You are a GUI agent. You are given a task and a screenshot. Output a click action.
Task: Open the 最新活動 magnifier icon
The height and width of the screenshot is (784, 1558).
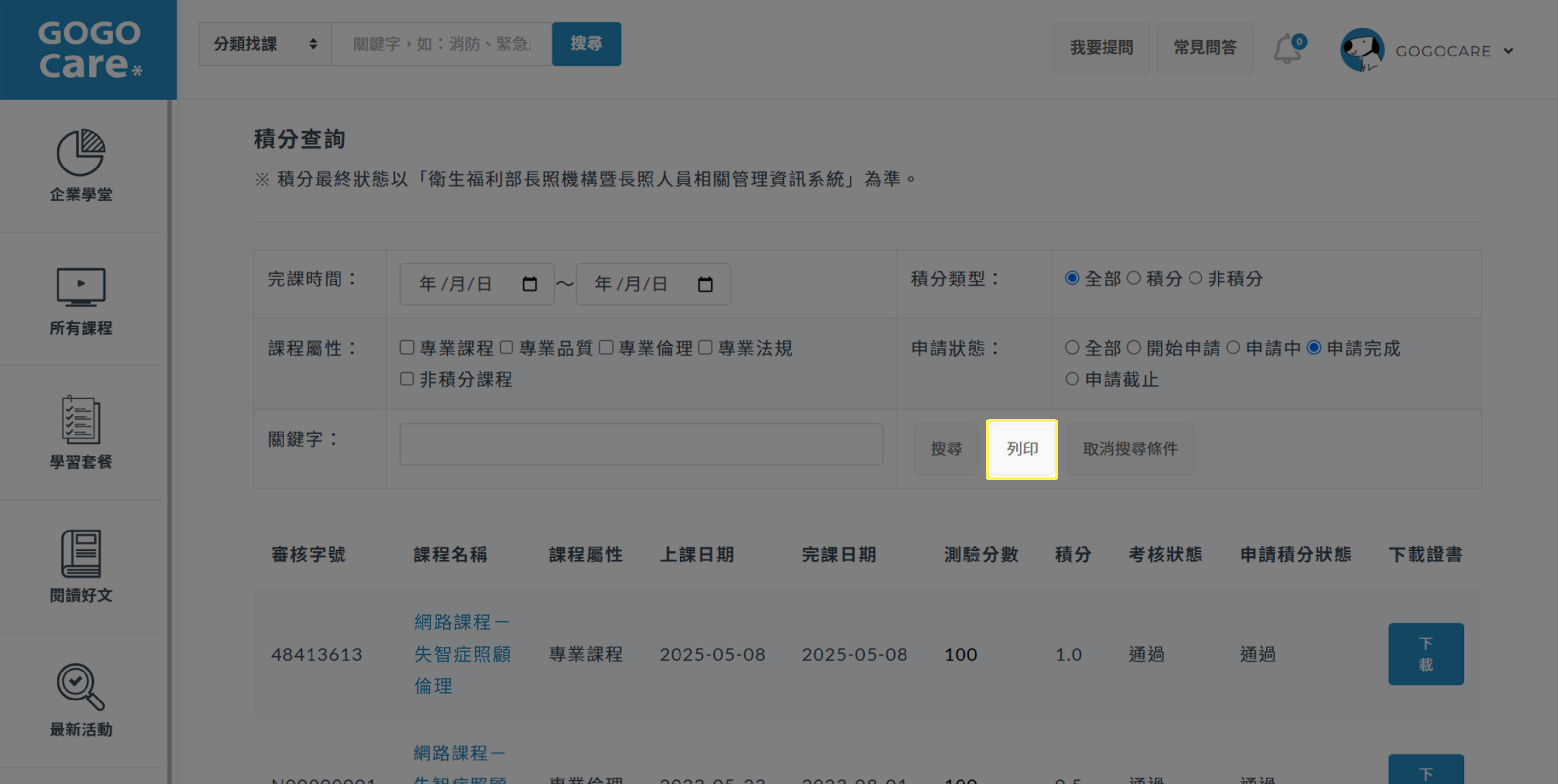81,687
